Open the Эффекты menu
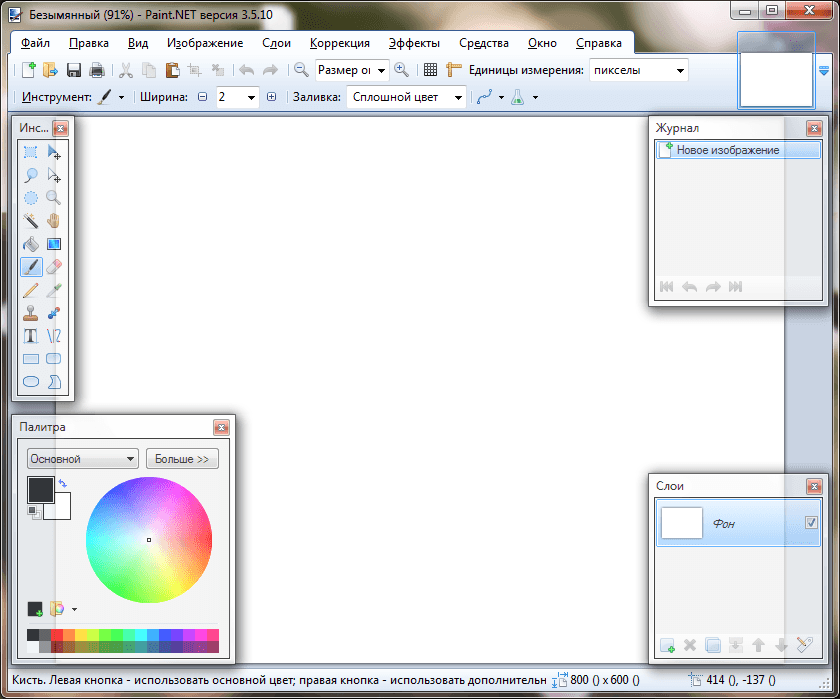Viewport: 840px width, 699px height. click(414, 43)
